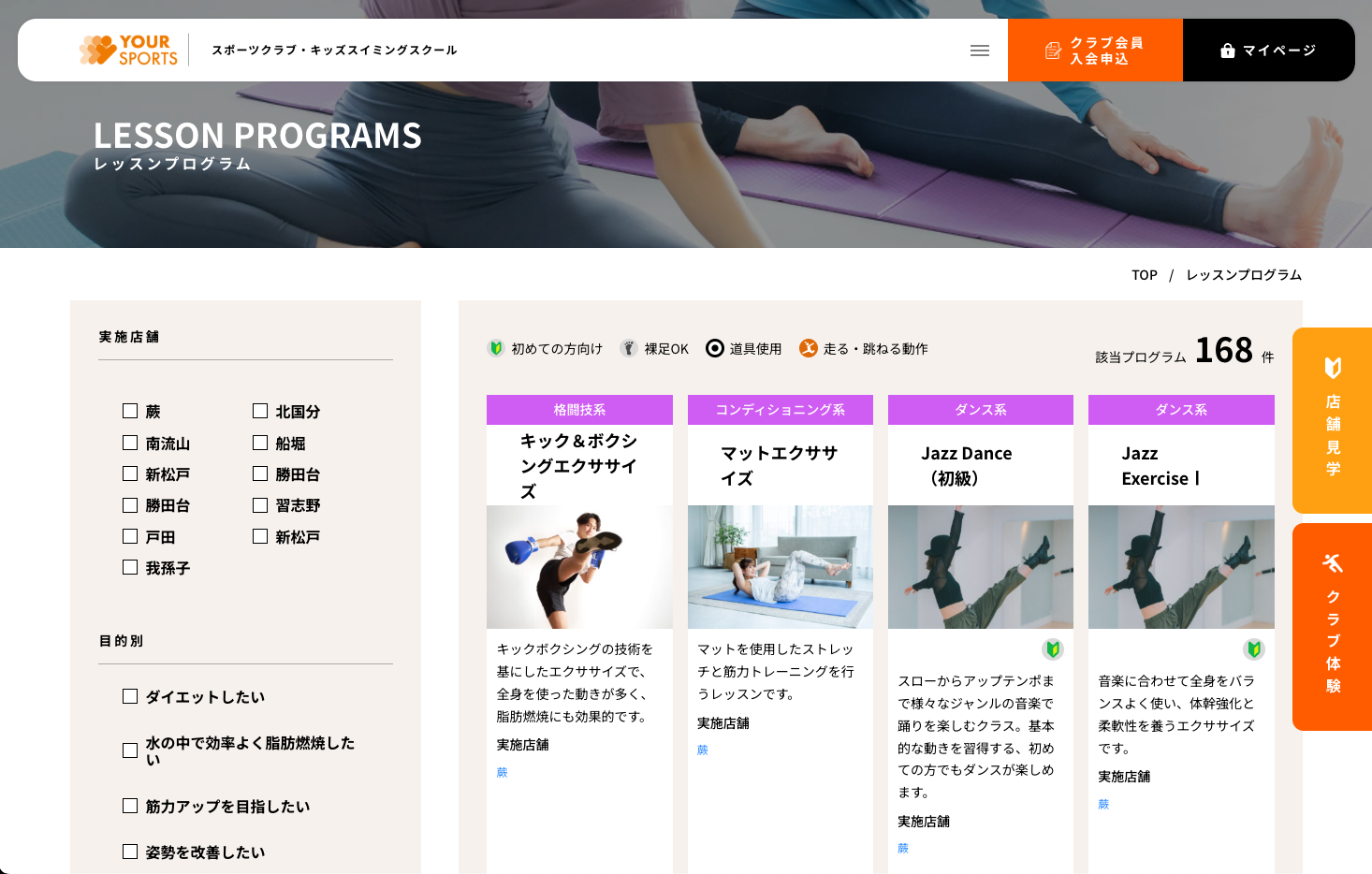Click the 走る・跳ねる動作 icon in the legend
Image resolution: width=1372 pixels, height=874 pixels.
[x=809, y=348]
